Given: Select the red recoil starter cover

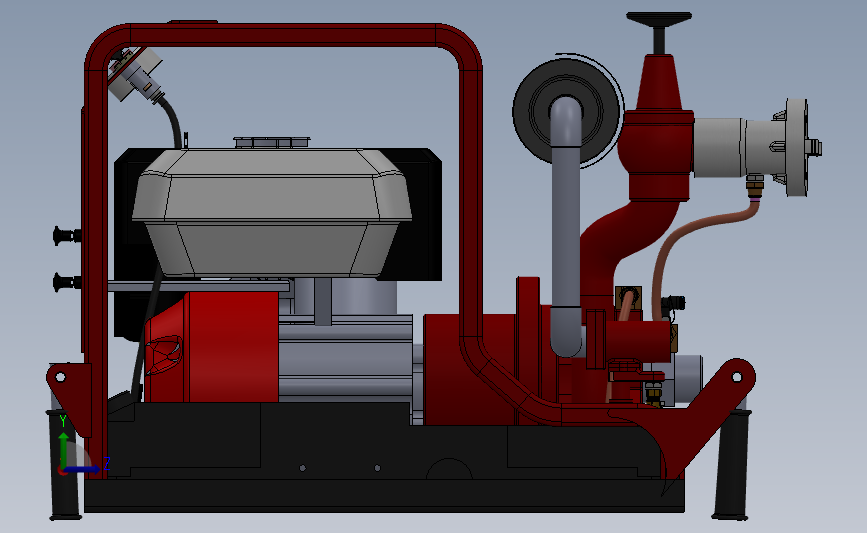Looking at the screenshot, I should pyautogui.click(x=211, y=347).
